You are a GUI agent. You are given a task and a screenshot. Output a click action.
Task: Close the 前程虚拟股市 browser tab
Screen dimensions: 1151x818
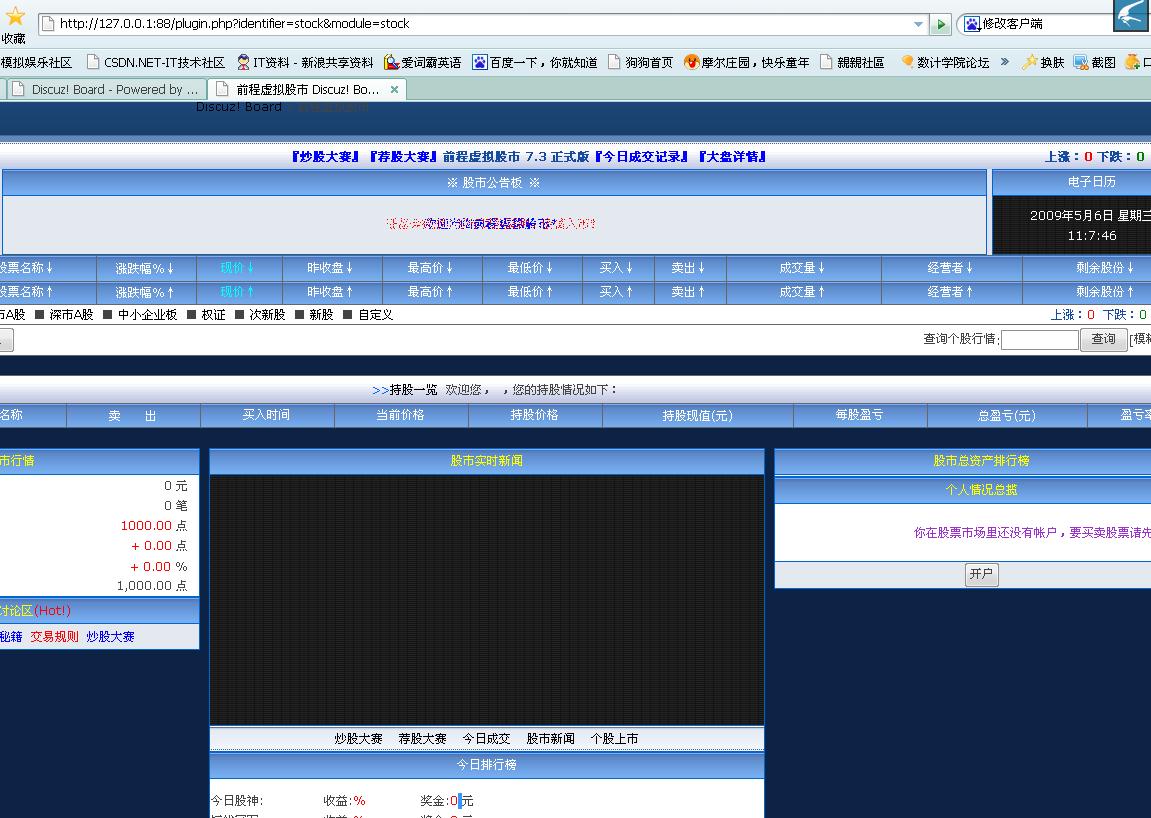click(394, 89)
